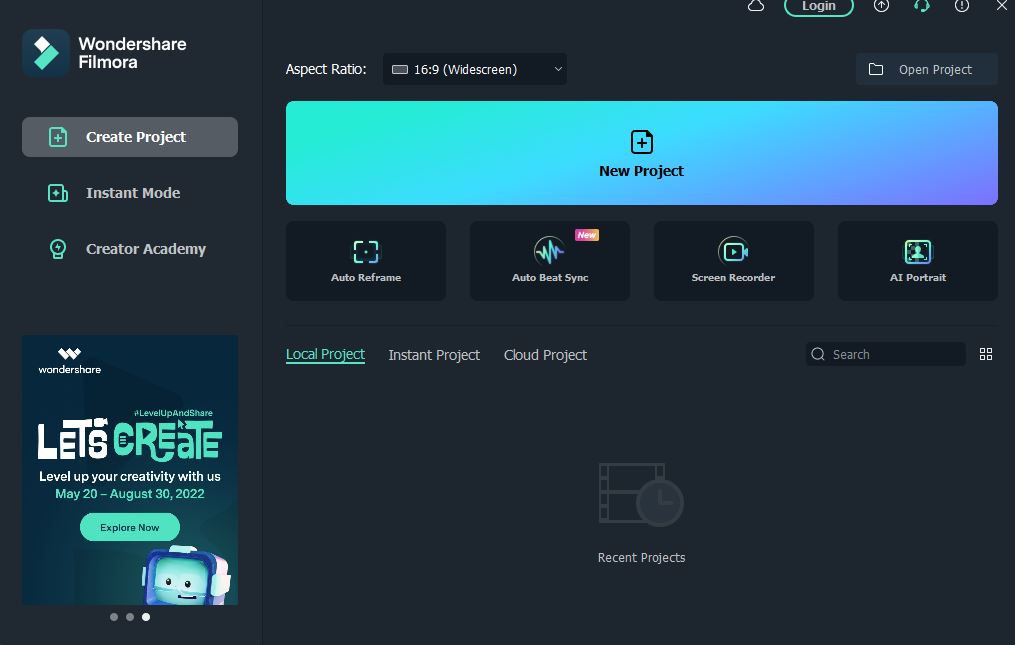Select the first banner carousel dot
The height and width of the screenshot is (645, 1015).
point(114,617)
